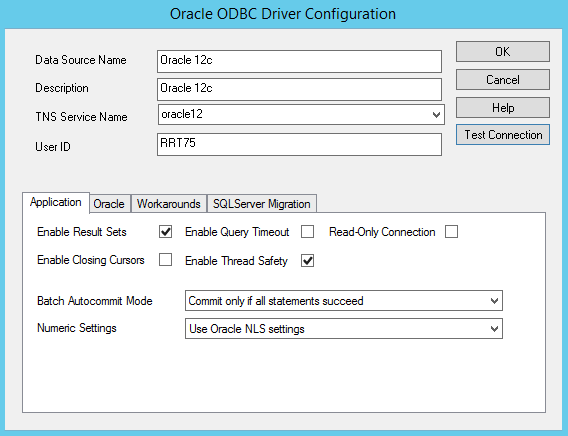Click the Test Connection button

coord(503,135)
